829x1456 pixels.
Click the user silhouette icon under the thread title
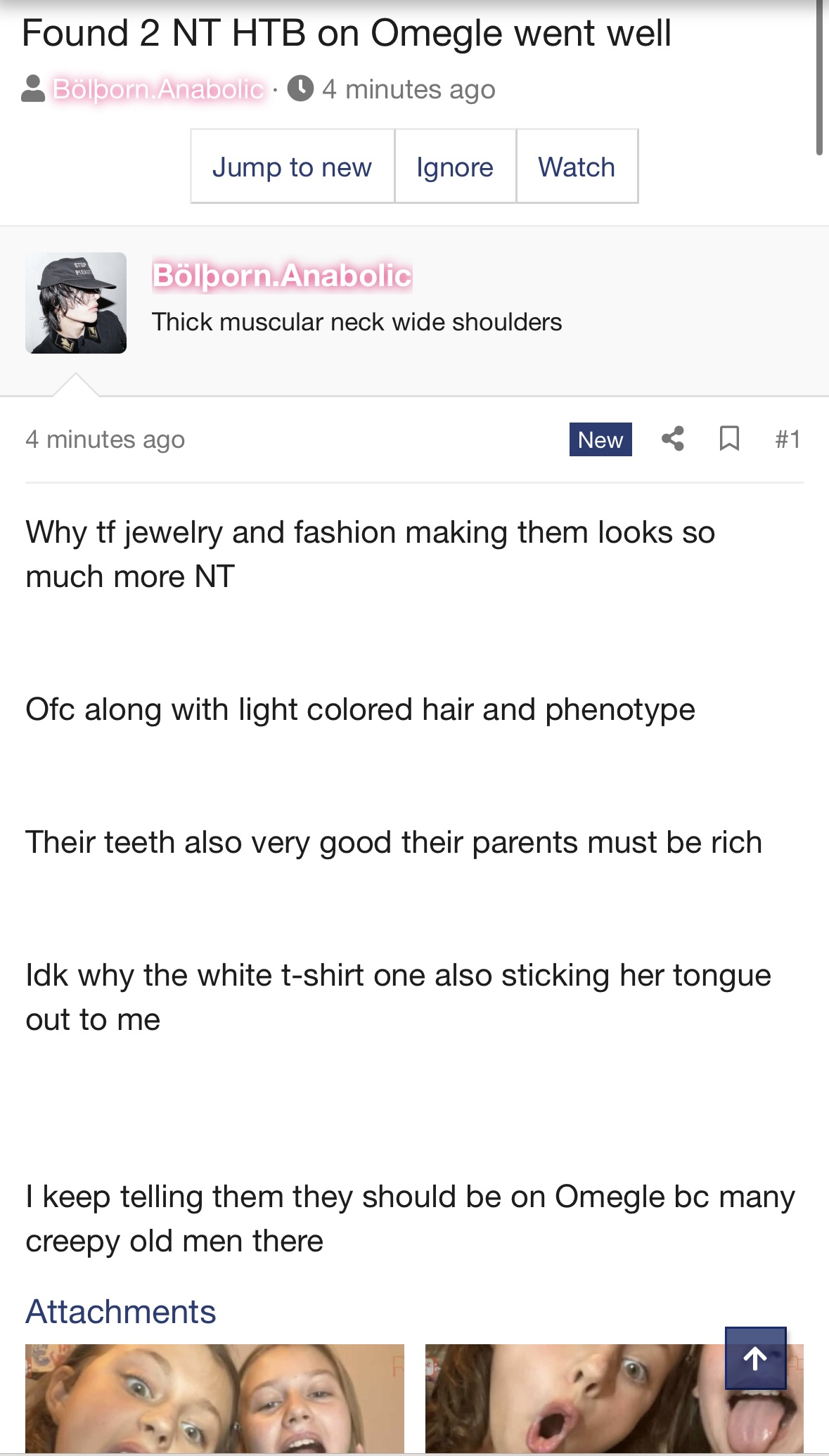(x=33, y=89)
